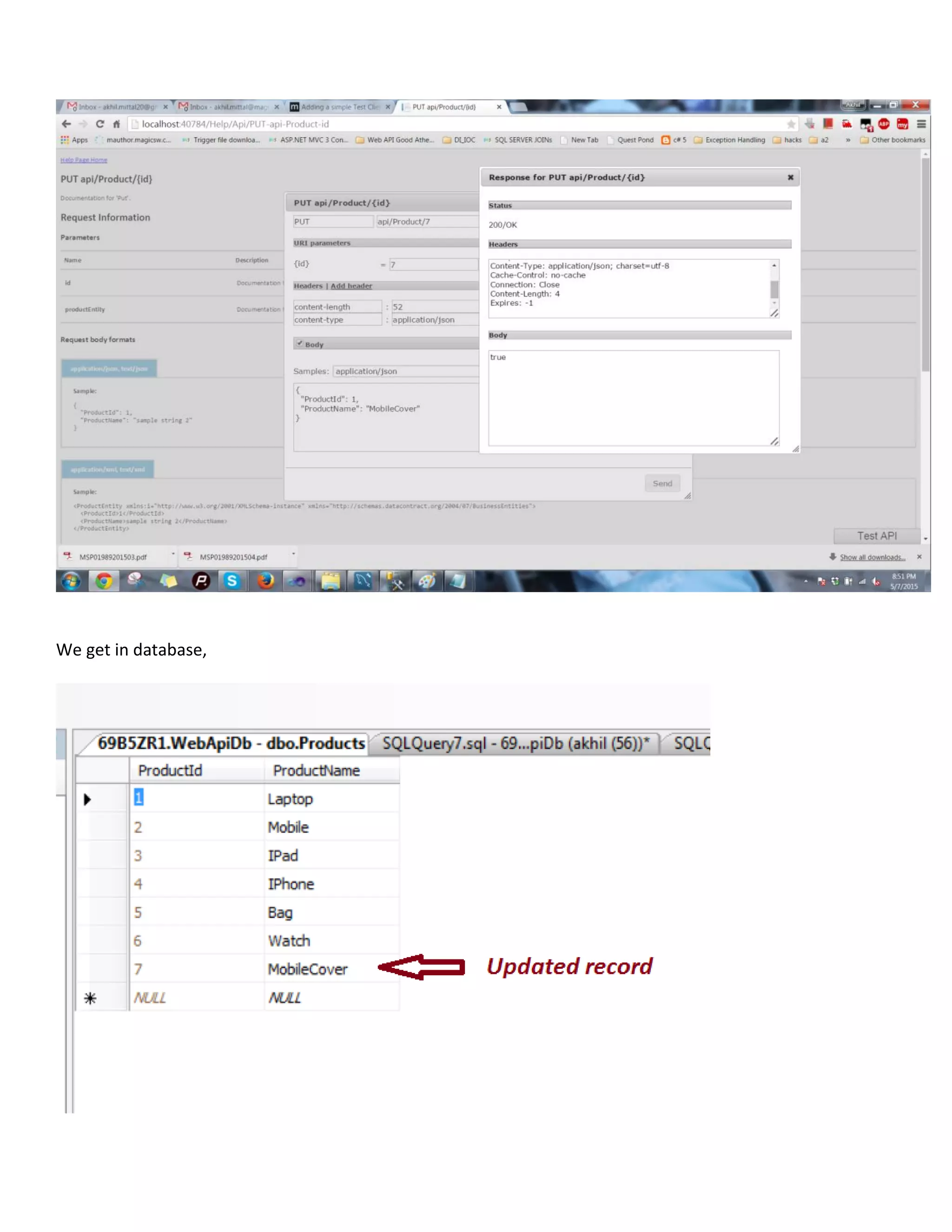Click the {id} parameter value field
952x1232 pixels.
tap(434, 265)
